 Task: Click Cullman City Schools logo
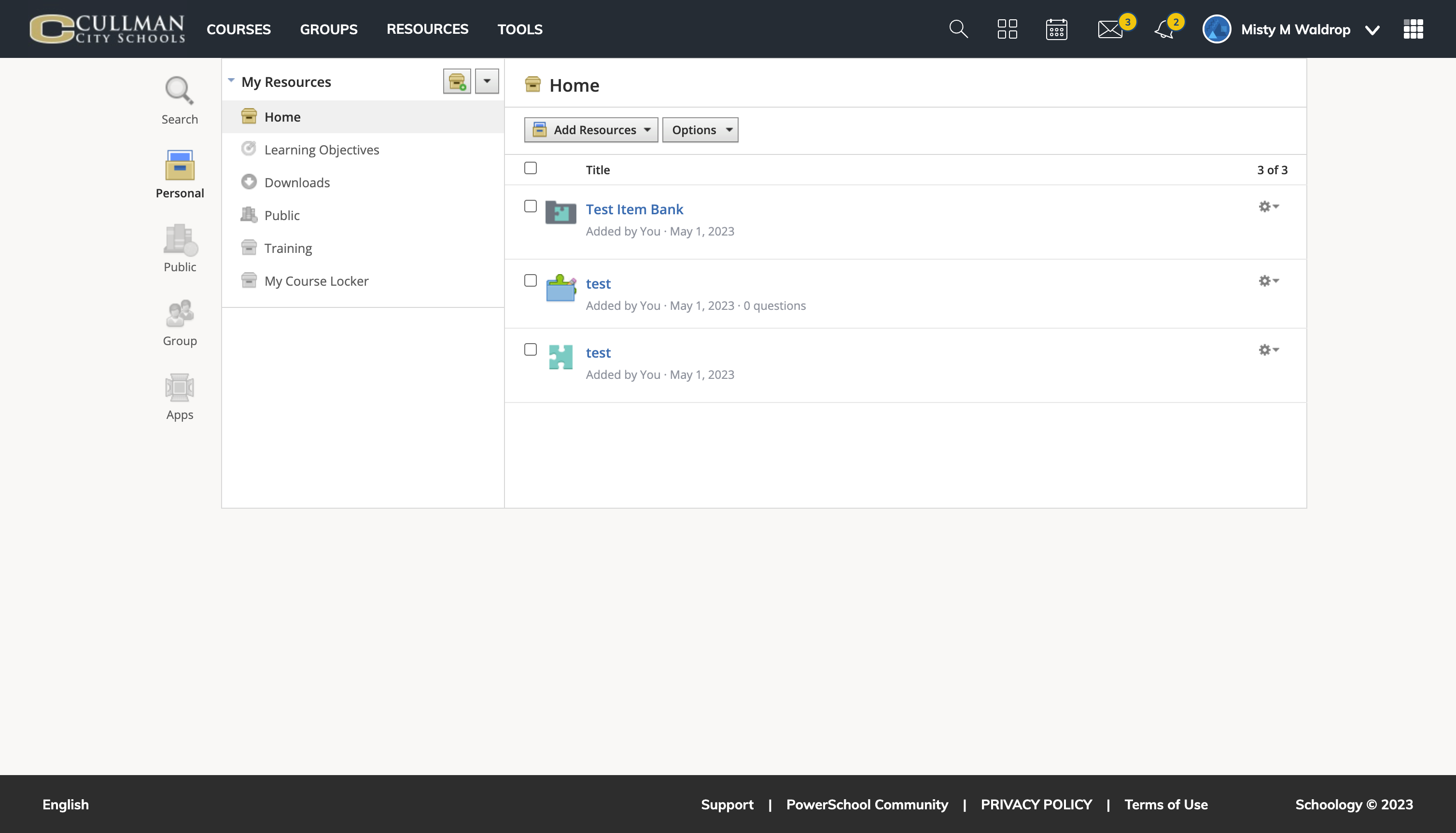coord(107,29)
